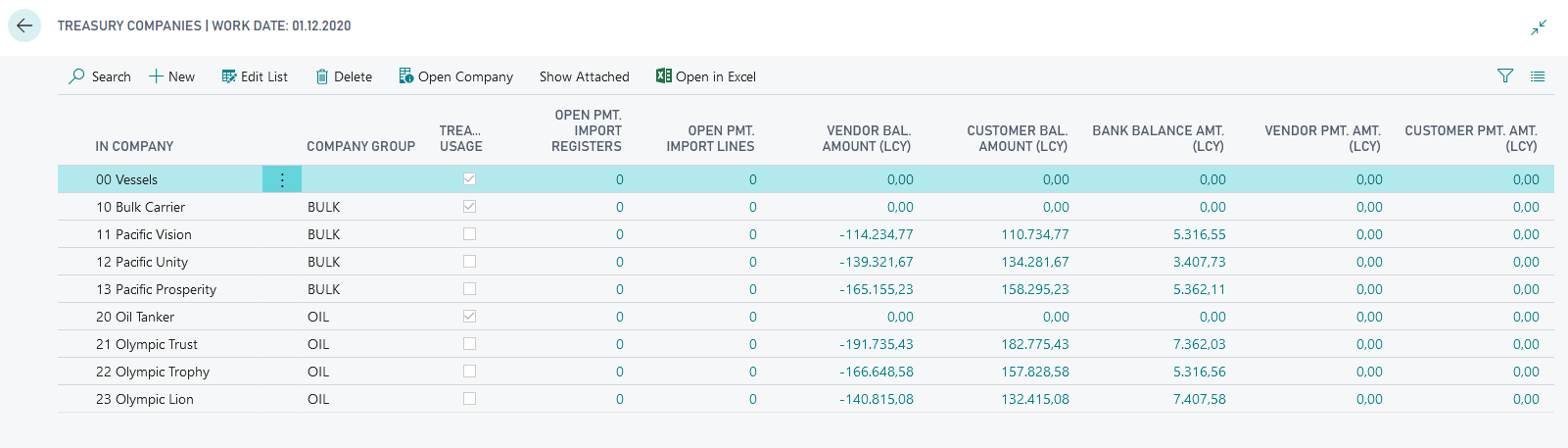Click the back arrow button
Image resolution: width=1568 pixels, height=448 pixels.
pos(24,25)
